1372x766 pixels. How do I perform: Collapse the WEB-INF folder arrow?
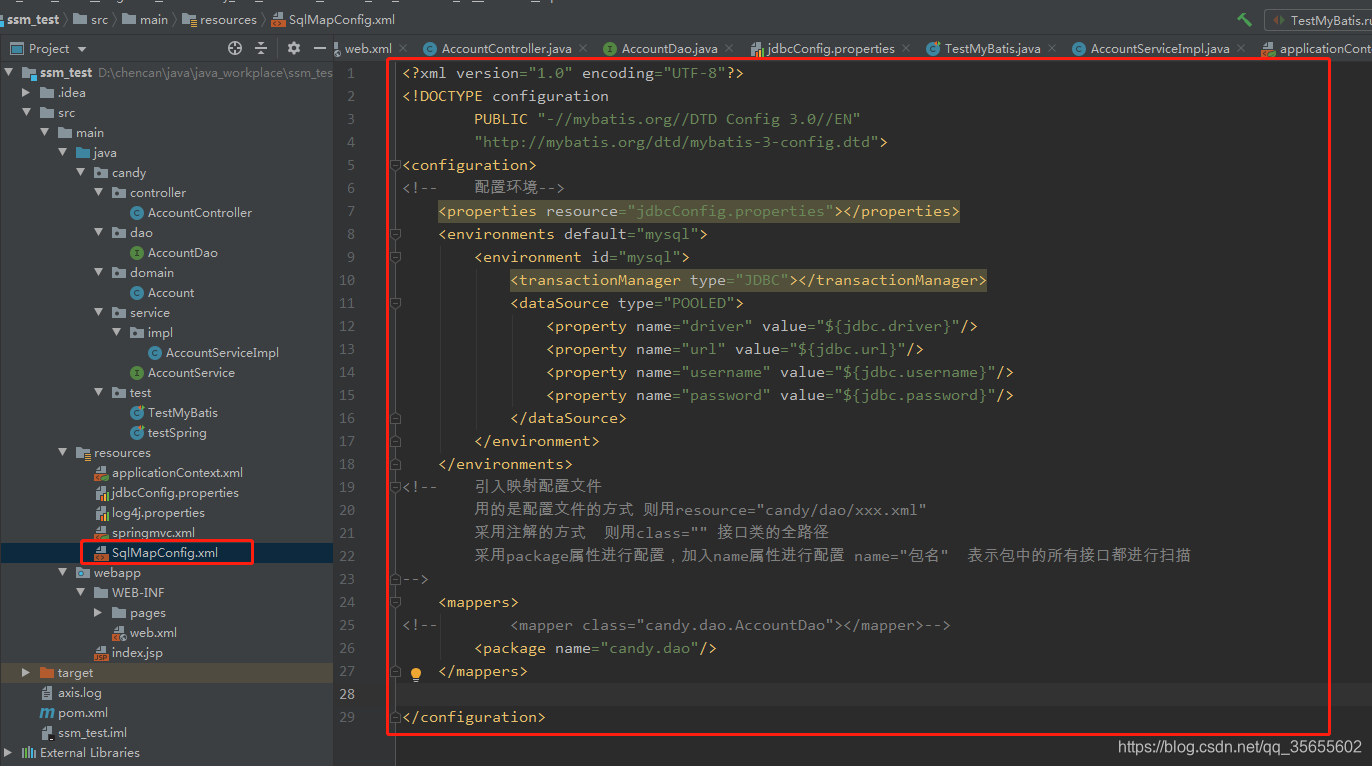[80, 593]
